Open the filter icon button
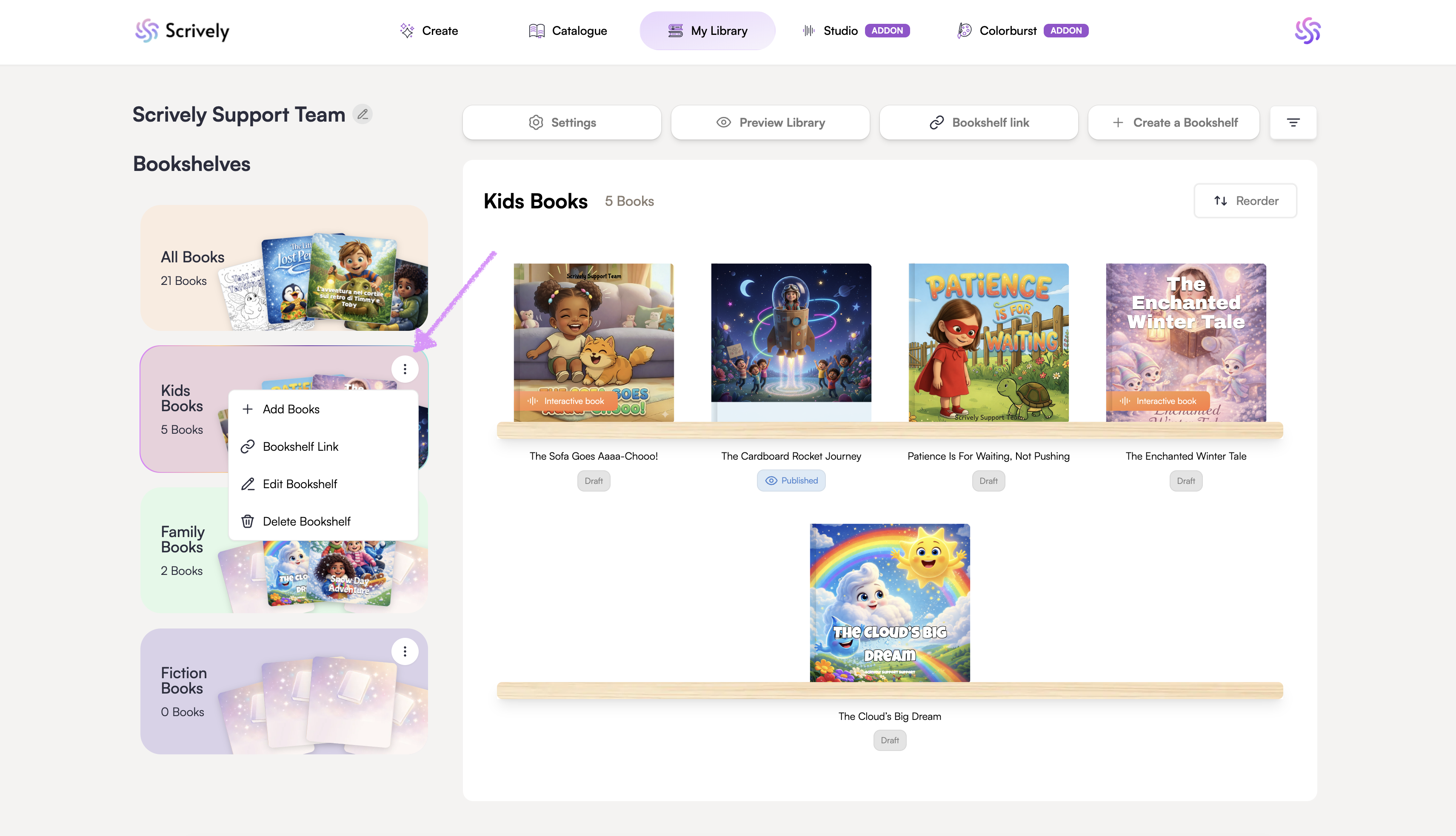This screenshot has height=836, width=1456. coord(1293,122)
